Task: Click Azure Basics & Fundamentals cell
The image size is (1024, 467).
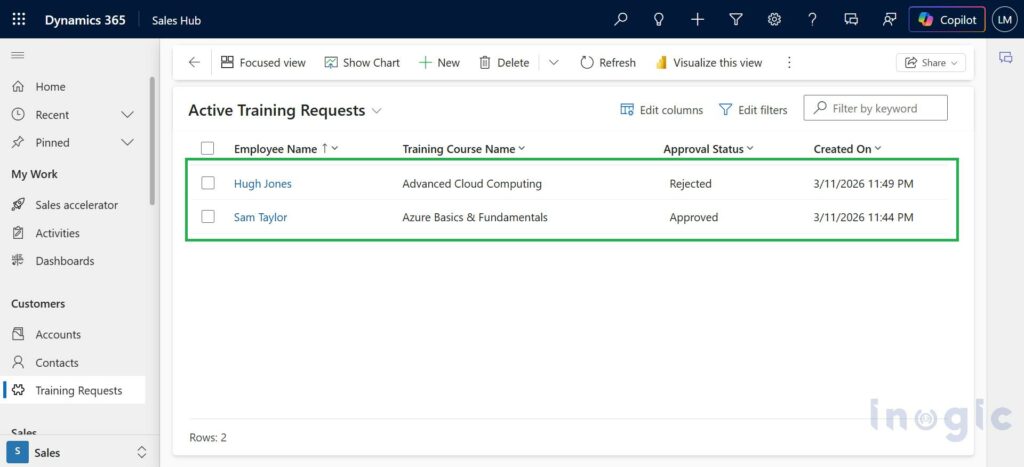Action: click(475, 217)
